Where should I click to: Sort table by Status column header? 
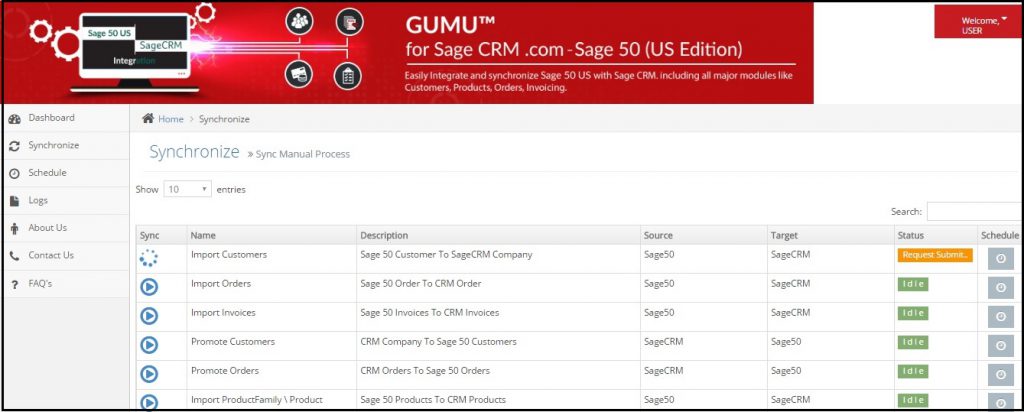936,235
